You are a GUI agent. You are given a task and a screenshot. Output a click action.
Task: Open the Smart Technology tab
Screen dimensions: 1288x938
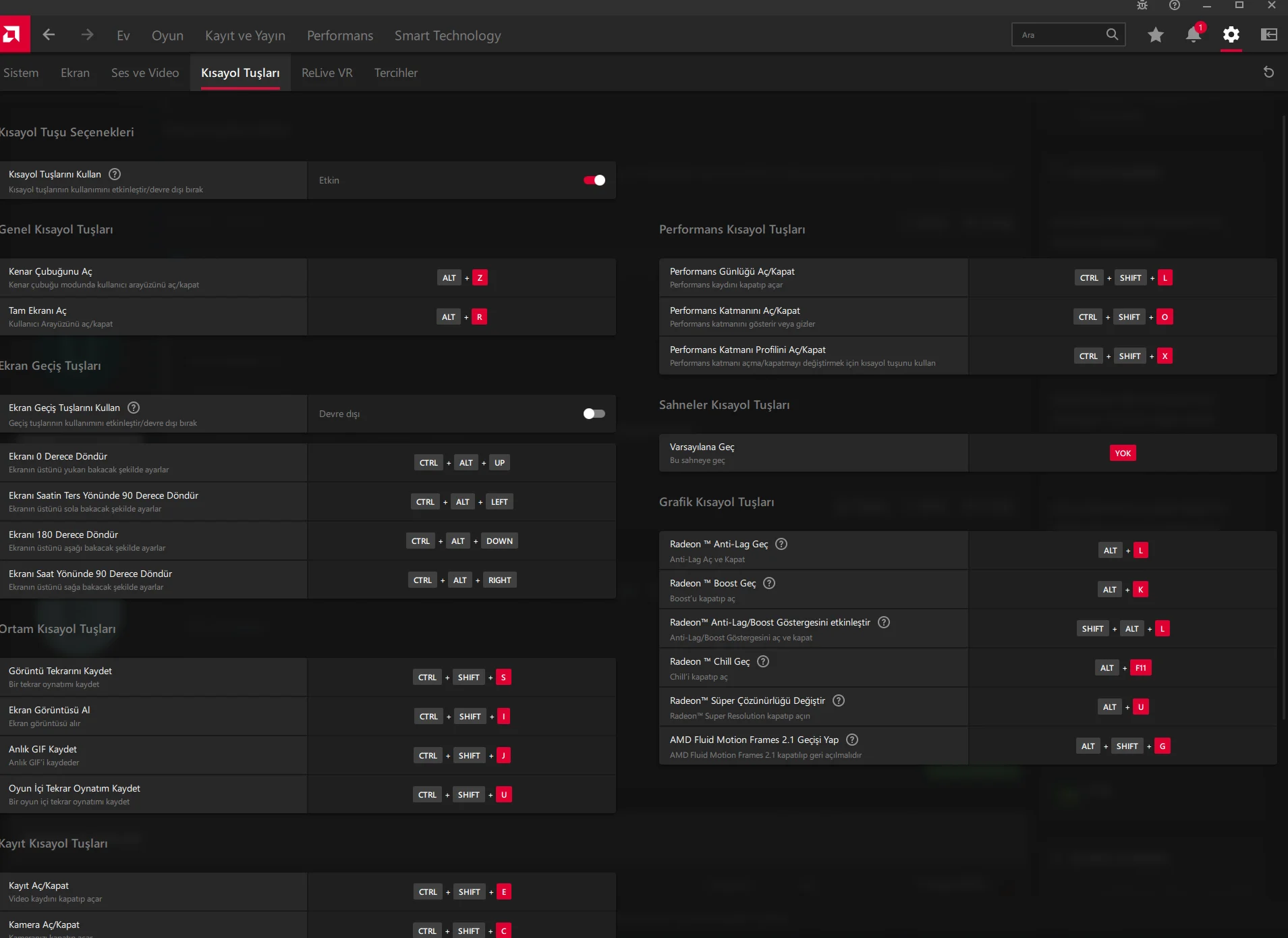[448, 35]
